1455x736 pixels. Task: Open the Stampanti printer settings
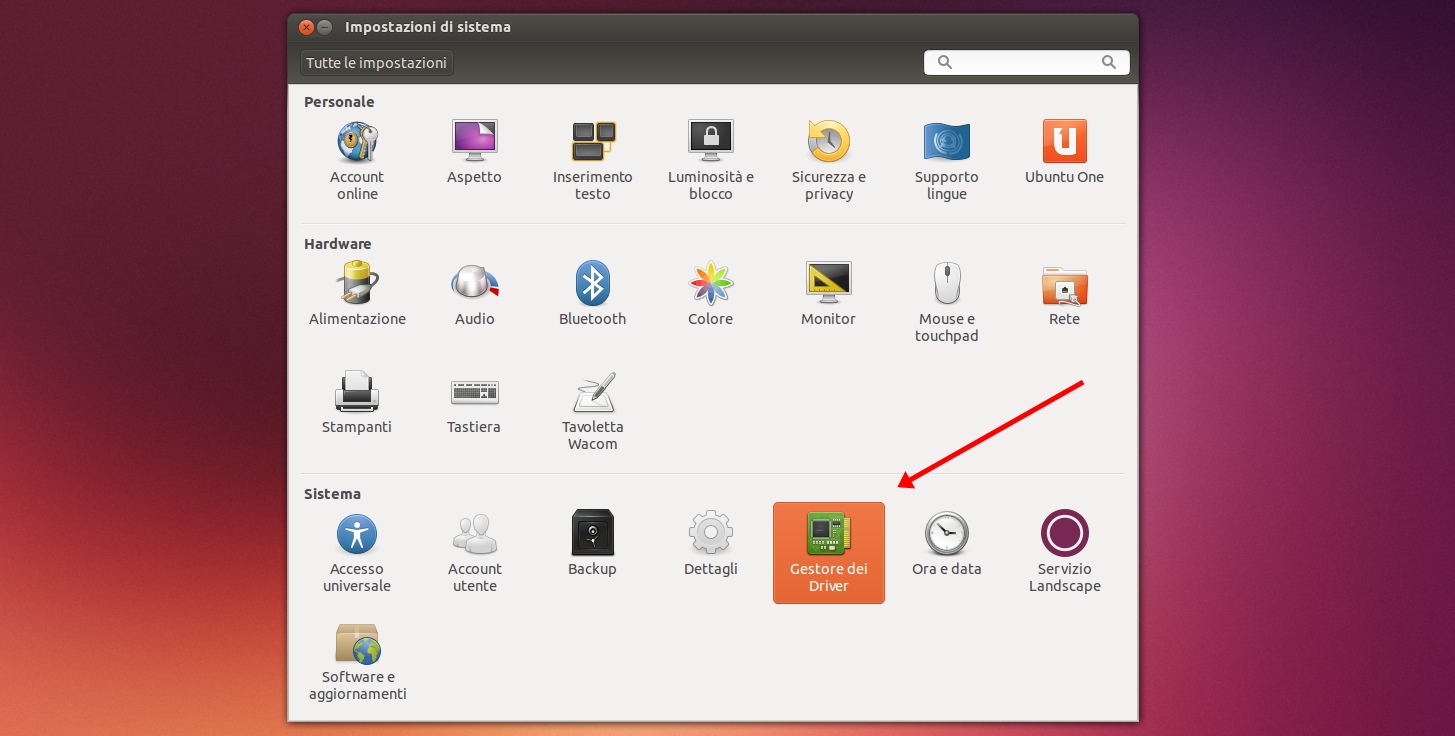[x=356, y=400]
